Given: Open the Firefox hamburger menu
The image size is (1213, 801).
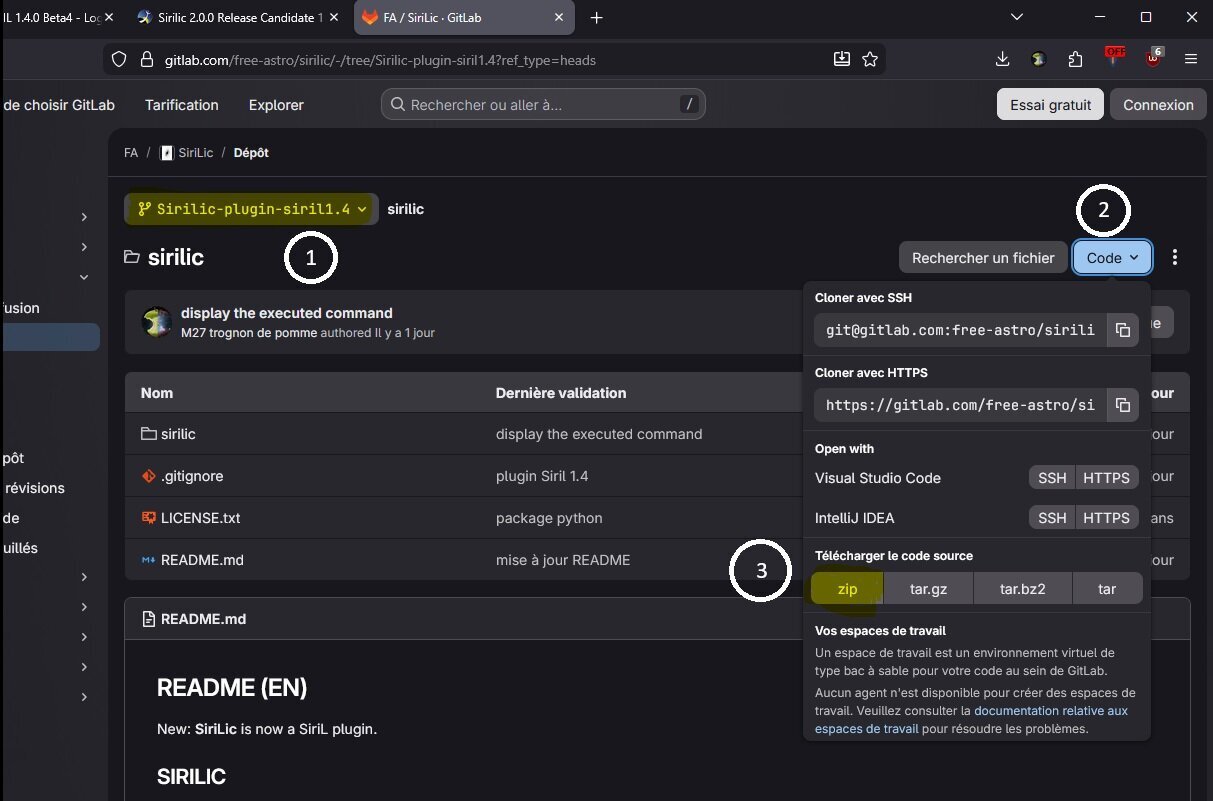Looking at the screenshot, I should (x=1191, y=60).
